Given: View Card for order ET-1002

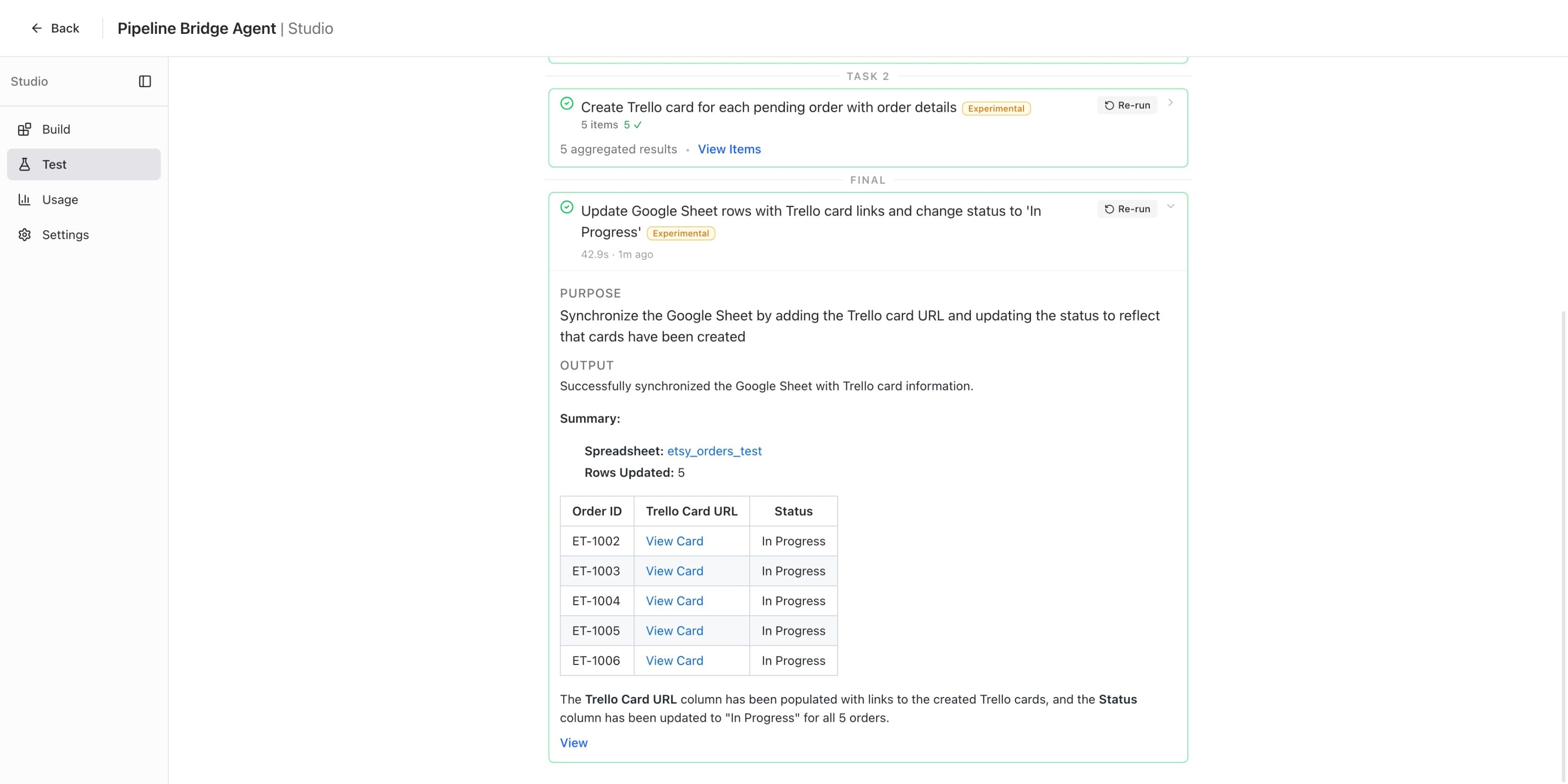Looking at the screenshot, I should coord(674,541).
